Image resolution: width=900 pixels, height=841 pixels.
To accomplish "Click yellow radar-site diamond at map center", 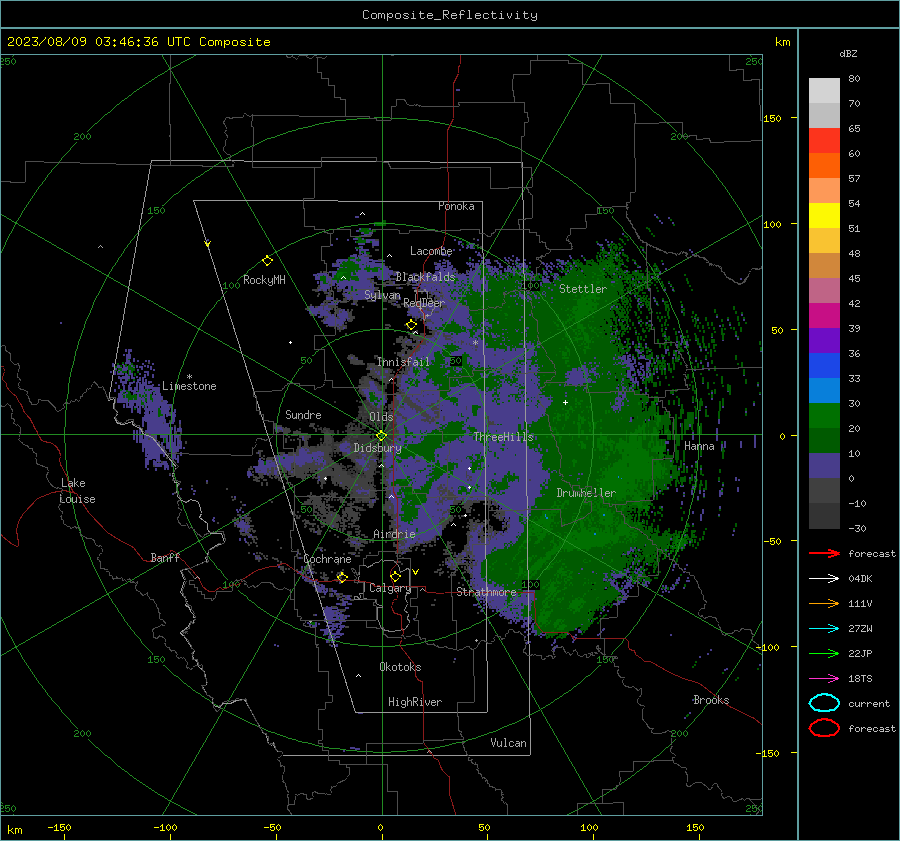I will [382, 436].
